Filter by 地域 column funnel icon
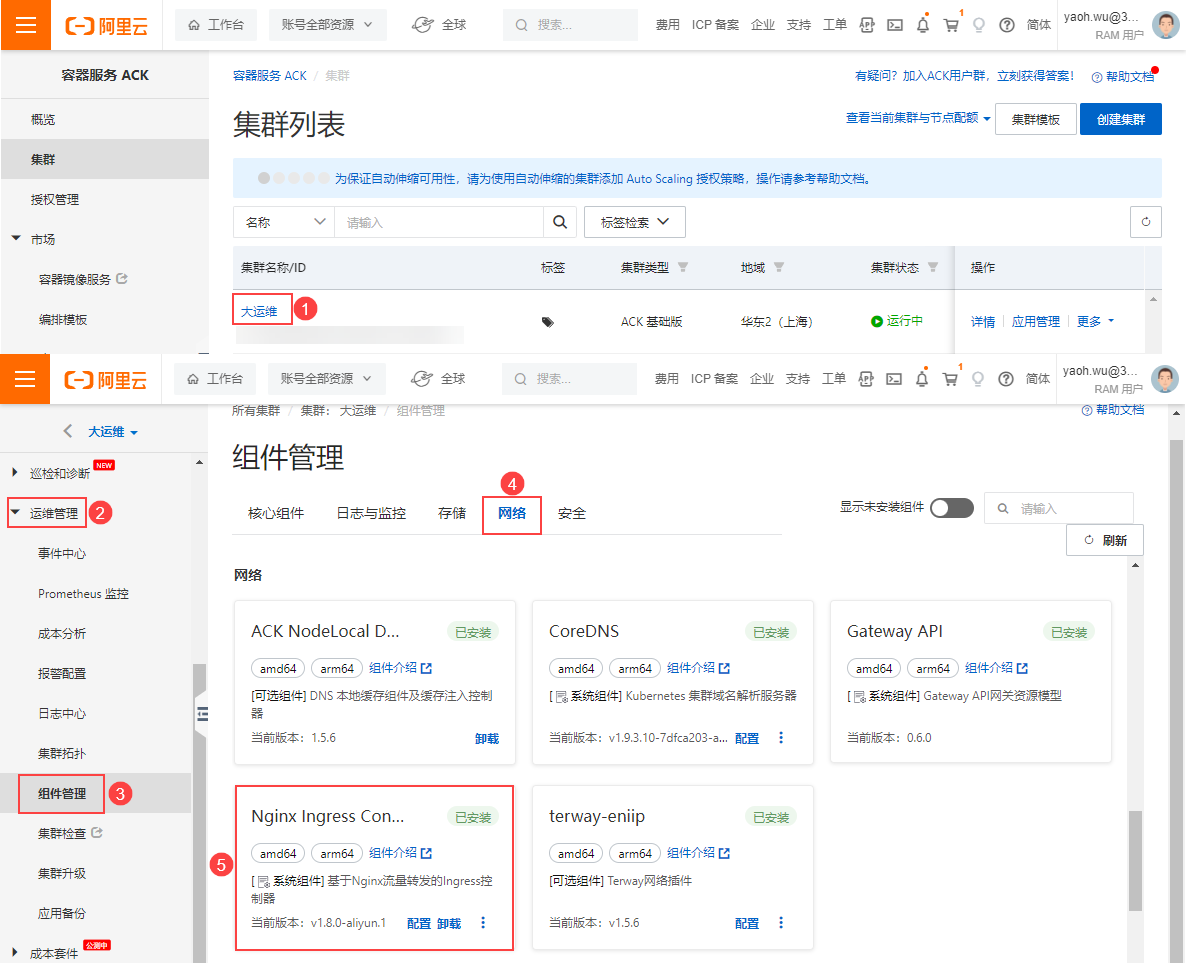Image resolution: width=1186 pixels, height=963 pixels. (x=779, y=267)
